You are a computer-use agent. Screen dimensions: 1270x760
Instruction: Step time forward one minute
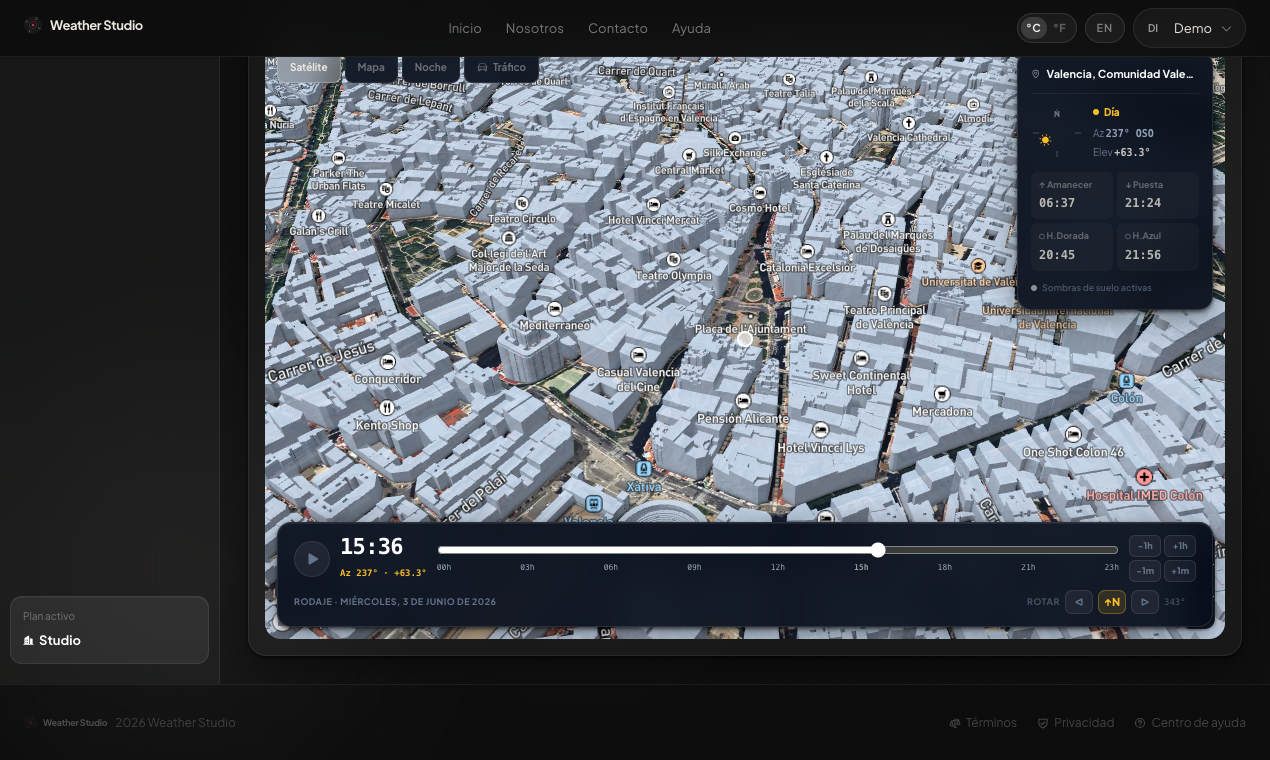point(1180,571)
